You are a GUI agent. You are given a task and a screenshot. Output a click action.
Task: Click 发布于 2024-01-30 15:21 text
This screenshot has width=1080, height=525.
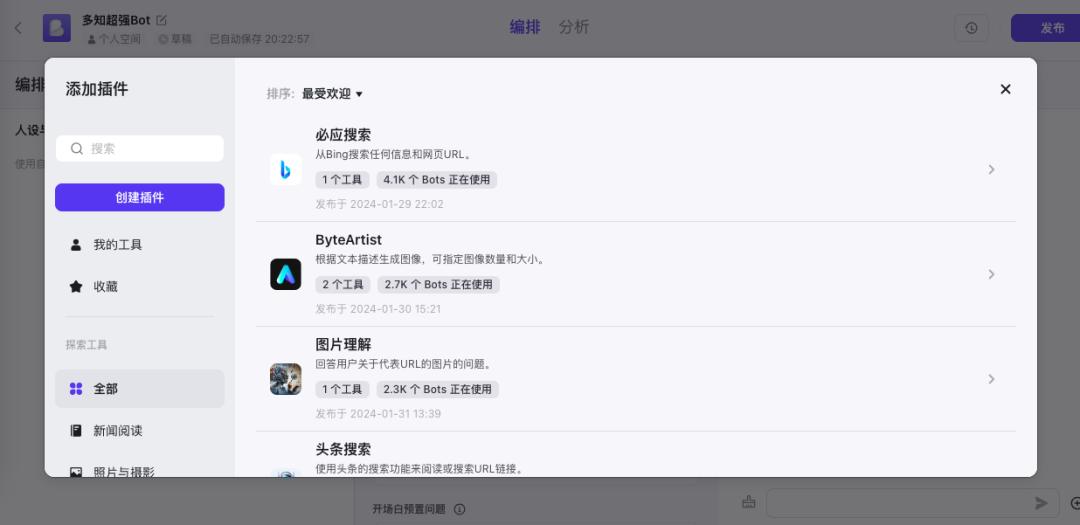pyautogui.click(x=378, y=309)
